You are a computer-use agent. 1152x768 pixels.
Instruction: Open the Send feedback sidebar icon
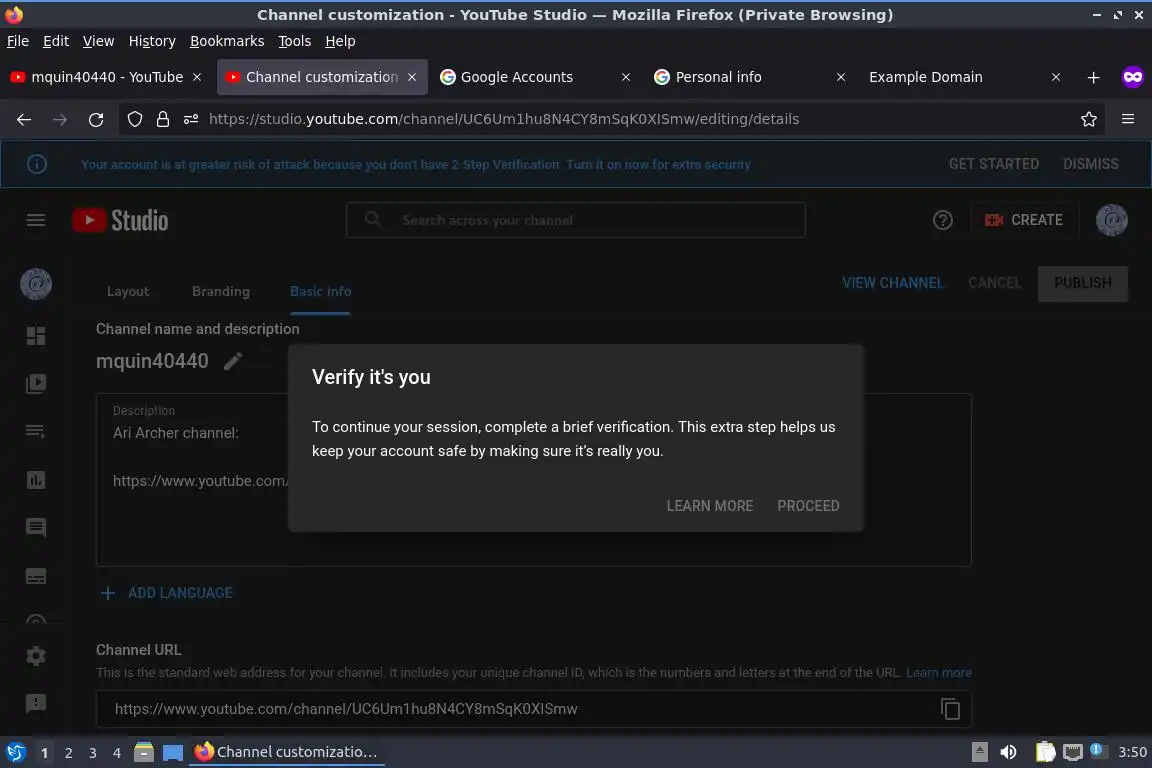35,703
